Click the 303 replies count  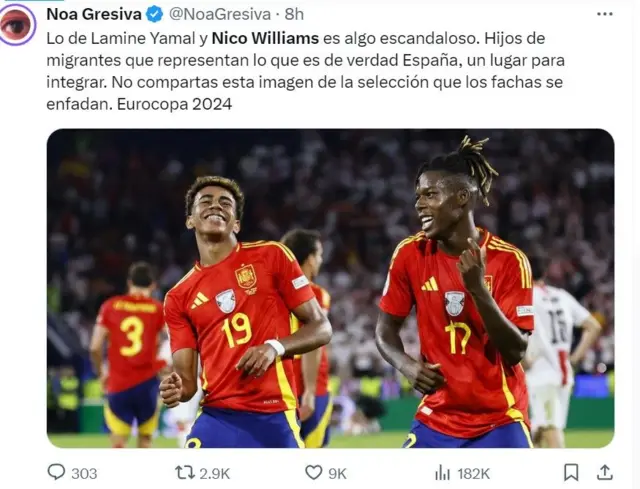coord(84,473)
